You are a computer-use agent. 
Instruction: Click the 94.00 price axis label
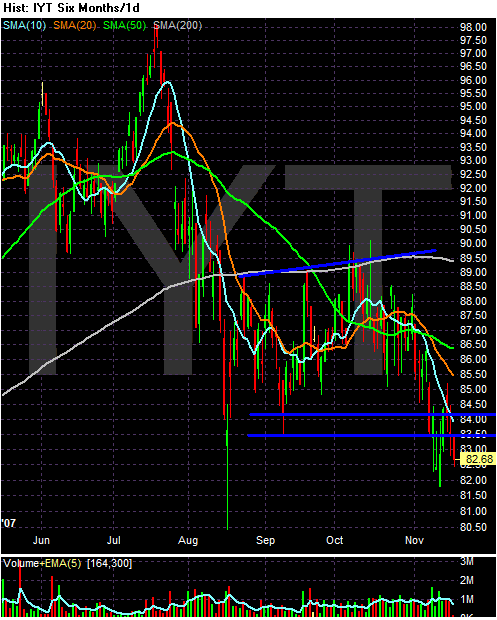point(473,133)
